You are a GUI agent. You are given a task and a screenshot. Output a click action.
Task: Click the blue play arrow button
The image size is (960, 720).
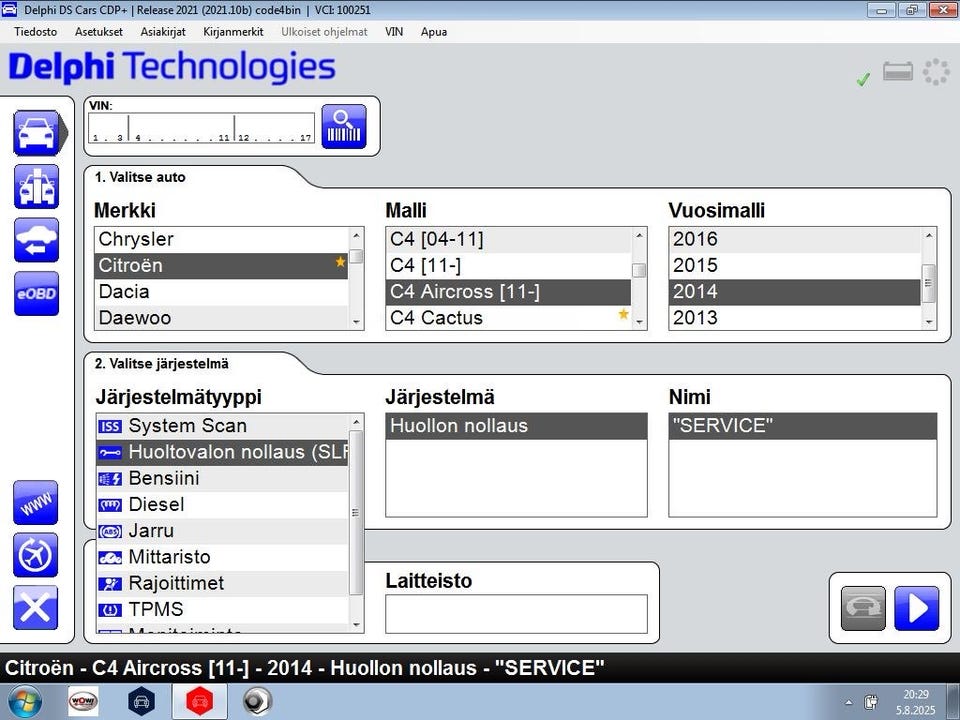(916, 608)
